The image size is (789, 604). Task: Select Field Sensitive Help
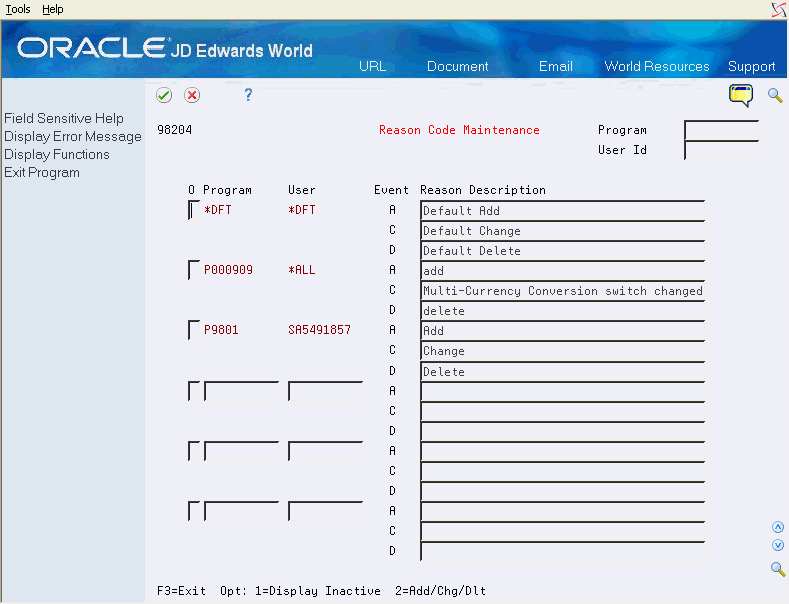64,118
